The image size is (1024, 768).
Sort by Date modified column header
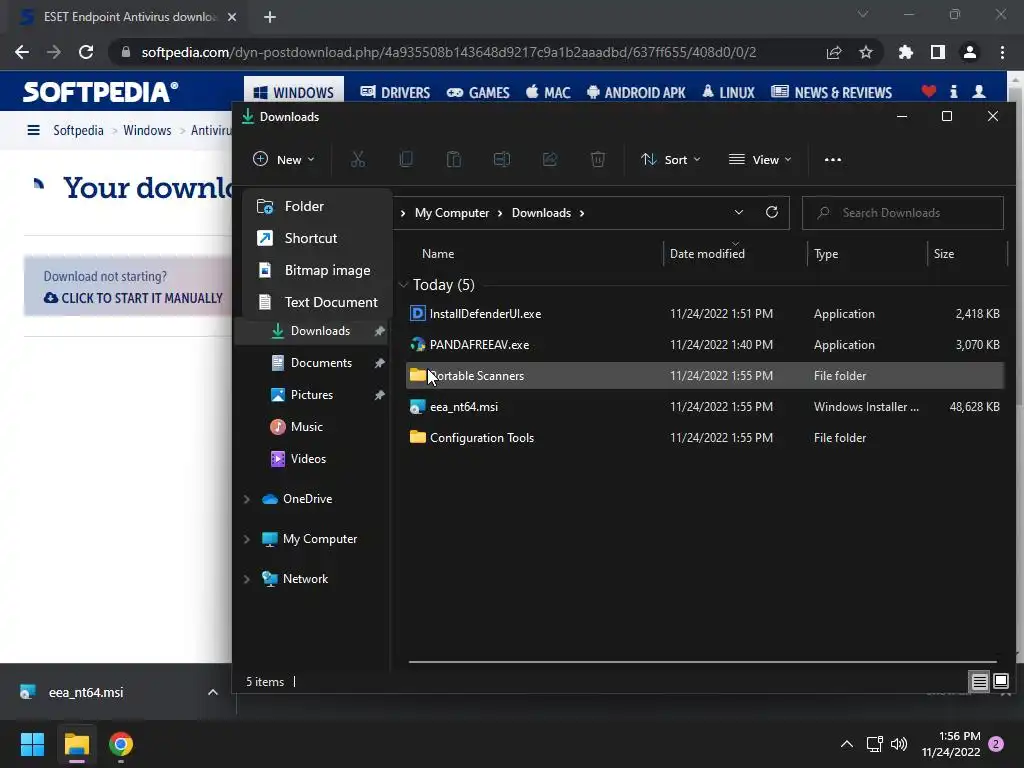(707, 253)
